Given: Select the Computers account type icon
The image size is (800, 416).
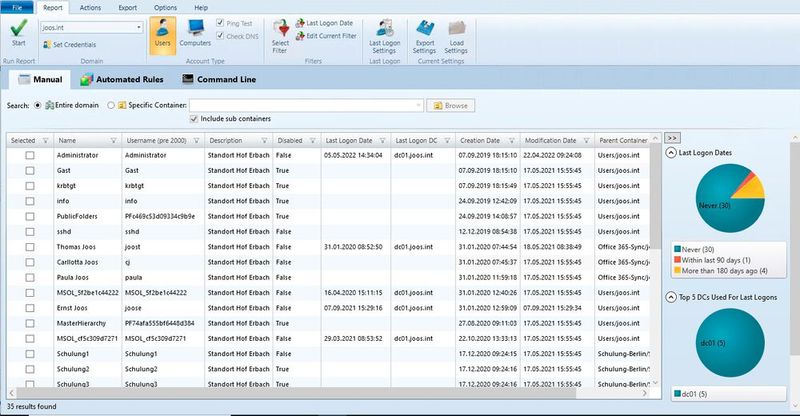Looking at the screenshot, I should pos(194,32).
